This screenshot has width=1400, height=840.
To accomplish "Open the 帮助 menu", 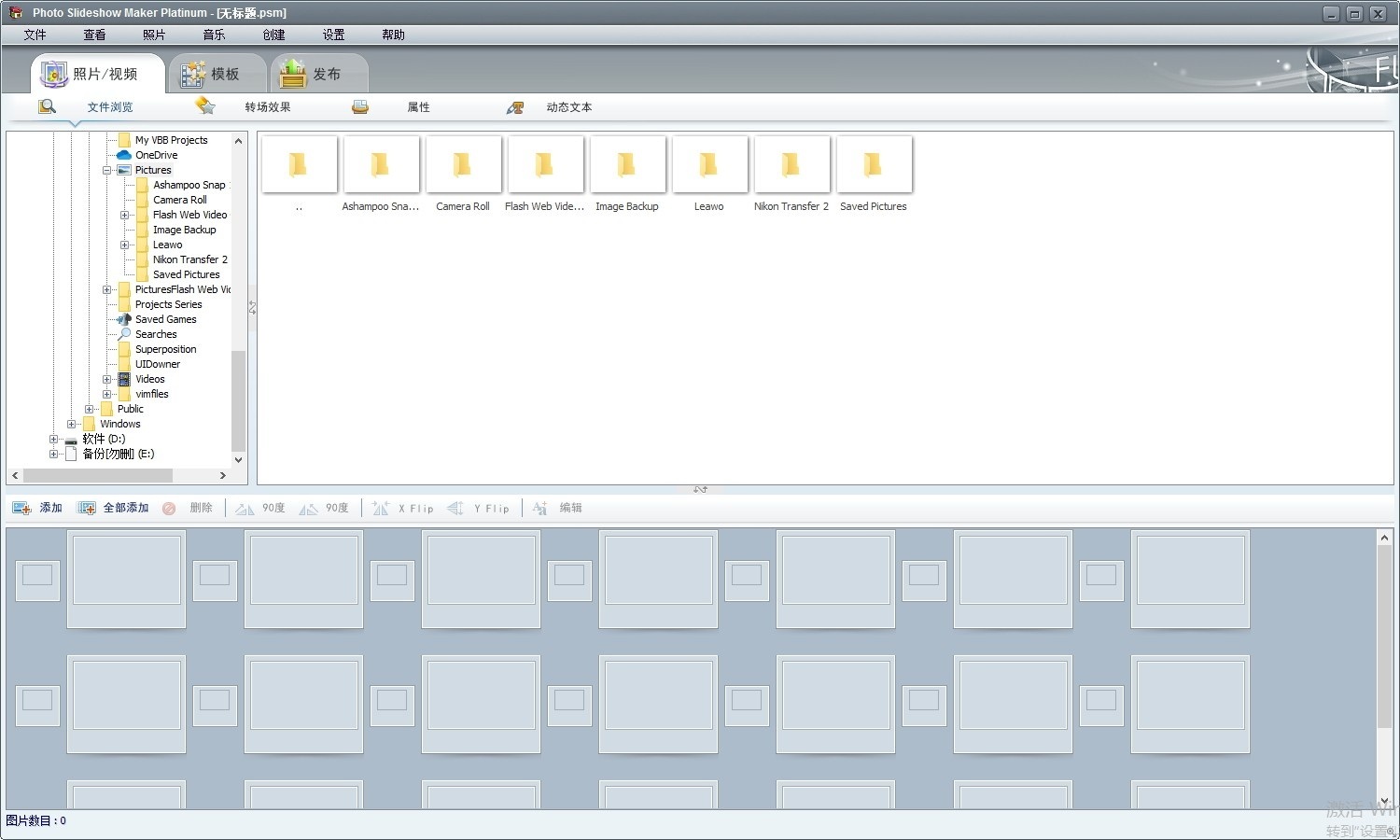I will pos(393,35).
